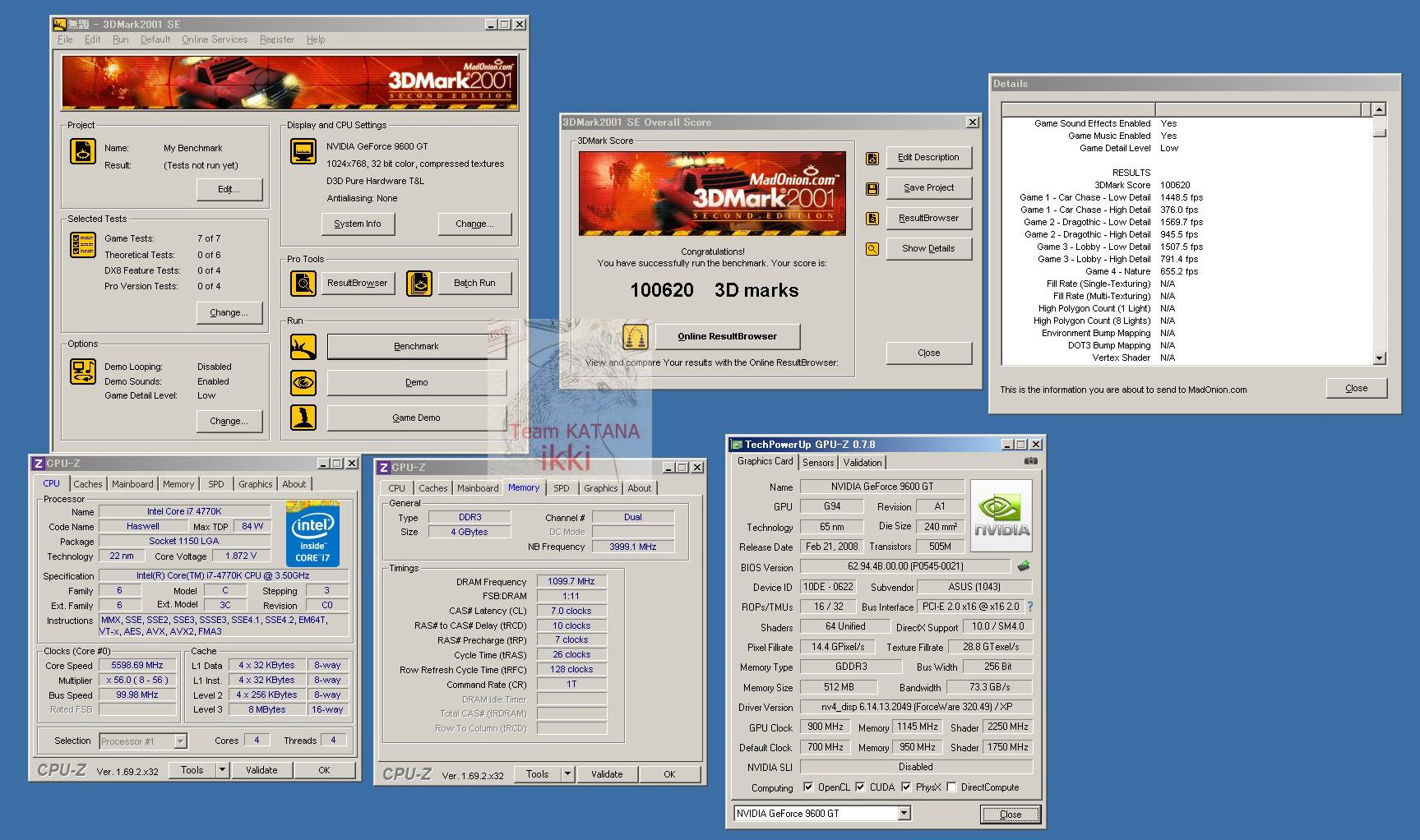Switch to Caches tab in CPU-Z Memory window
The image size is (1420, 840).
[432, 488]
